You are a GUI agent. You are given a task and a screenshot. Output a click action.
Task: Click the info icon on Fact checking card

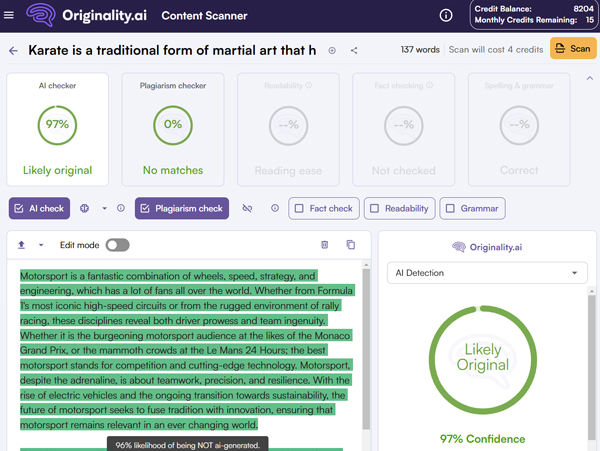430,85
